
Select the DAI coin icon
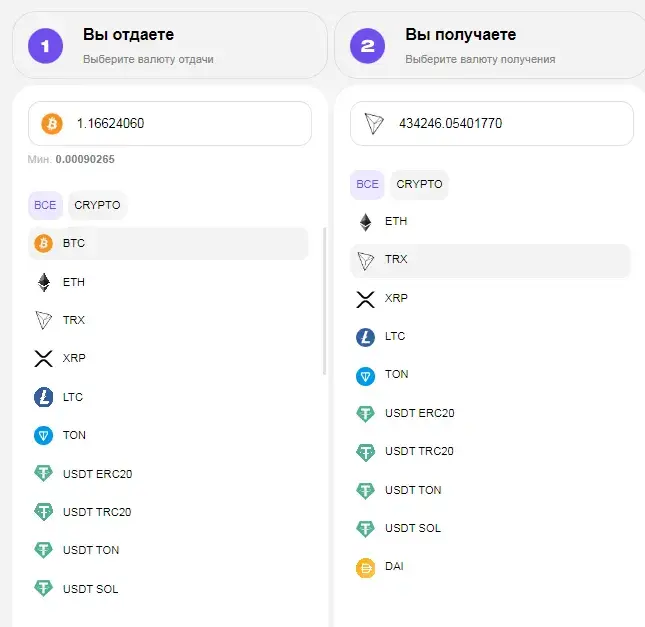click(x=365, y=568)
